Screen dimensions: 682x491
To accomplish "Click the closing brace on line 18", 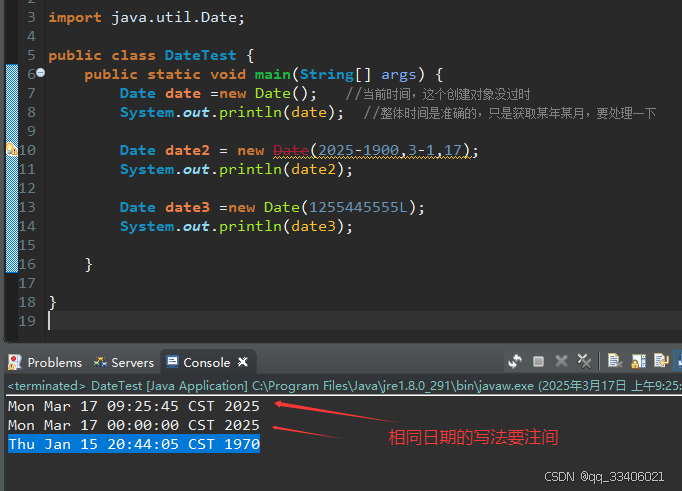I will tap(53, 302).
